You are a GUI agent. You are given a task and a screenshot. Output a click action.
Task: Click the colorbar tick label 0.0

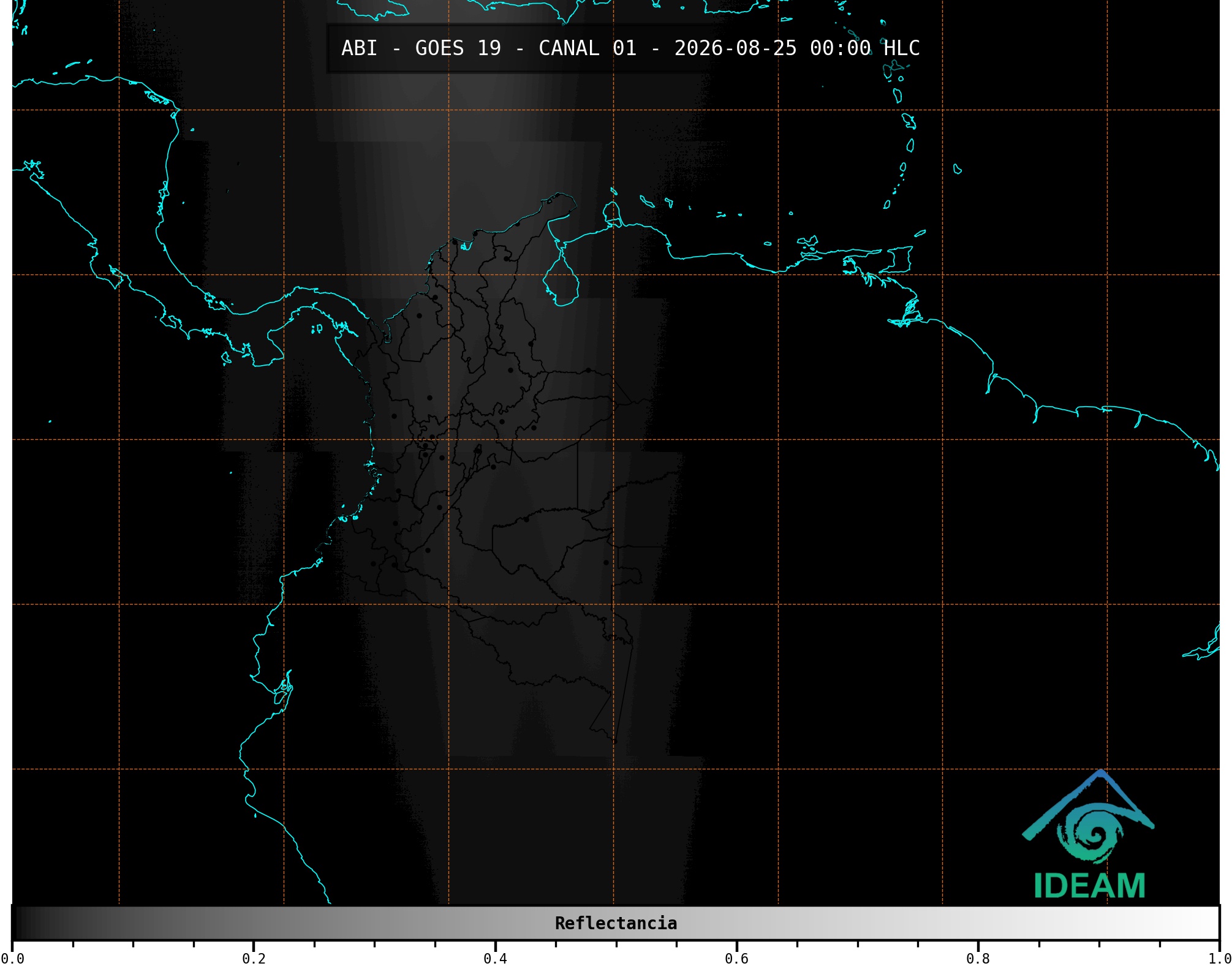point(13,959)
